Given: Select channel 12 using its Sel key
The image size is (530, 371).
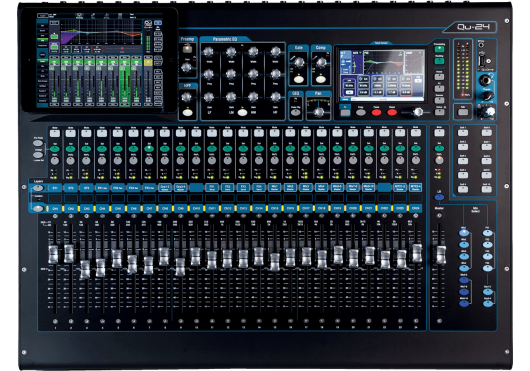Looking at the screenshot, I should pos(227,149).
